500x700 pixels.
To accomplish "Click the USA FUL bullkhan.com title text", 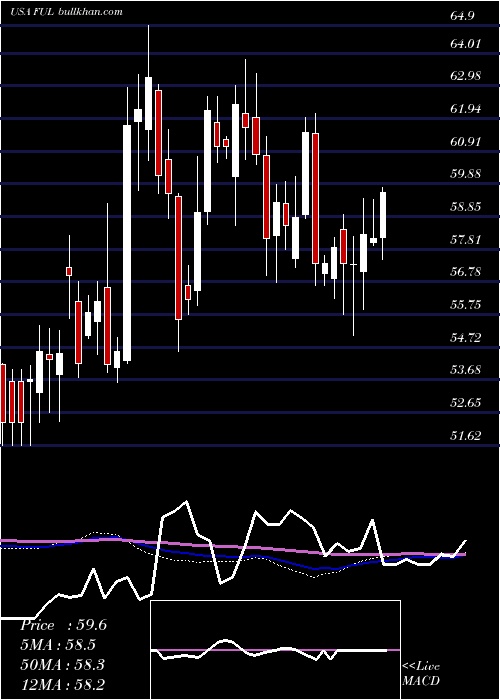I will click(67, 12).
